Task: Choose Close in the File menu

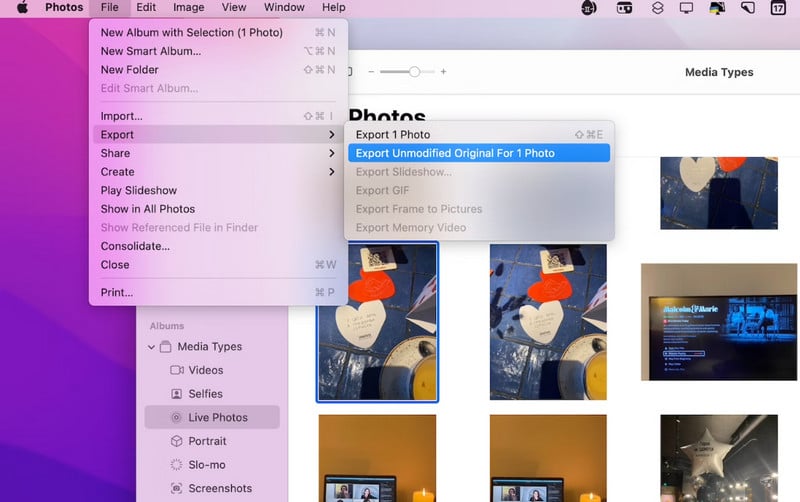Action: click(x=218, y=264)
